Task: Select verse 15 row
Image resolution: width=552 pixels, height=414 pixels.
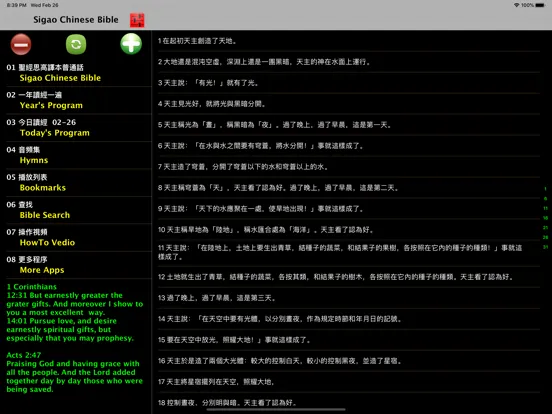Action: click(349, 340)
